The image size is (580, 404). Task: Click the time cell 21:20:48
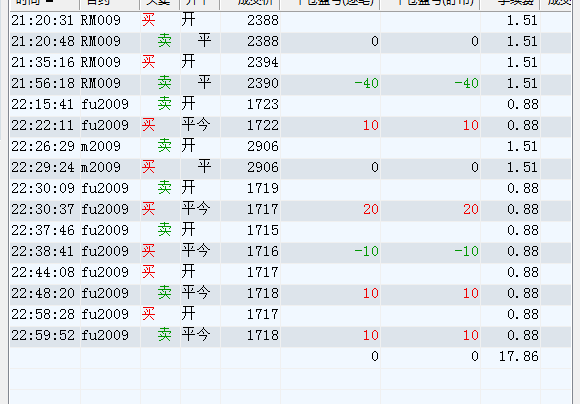click(x=43, y=41)
